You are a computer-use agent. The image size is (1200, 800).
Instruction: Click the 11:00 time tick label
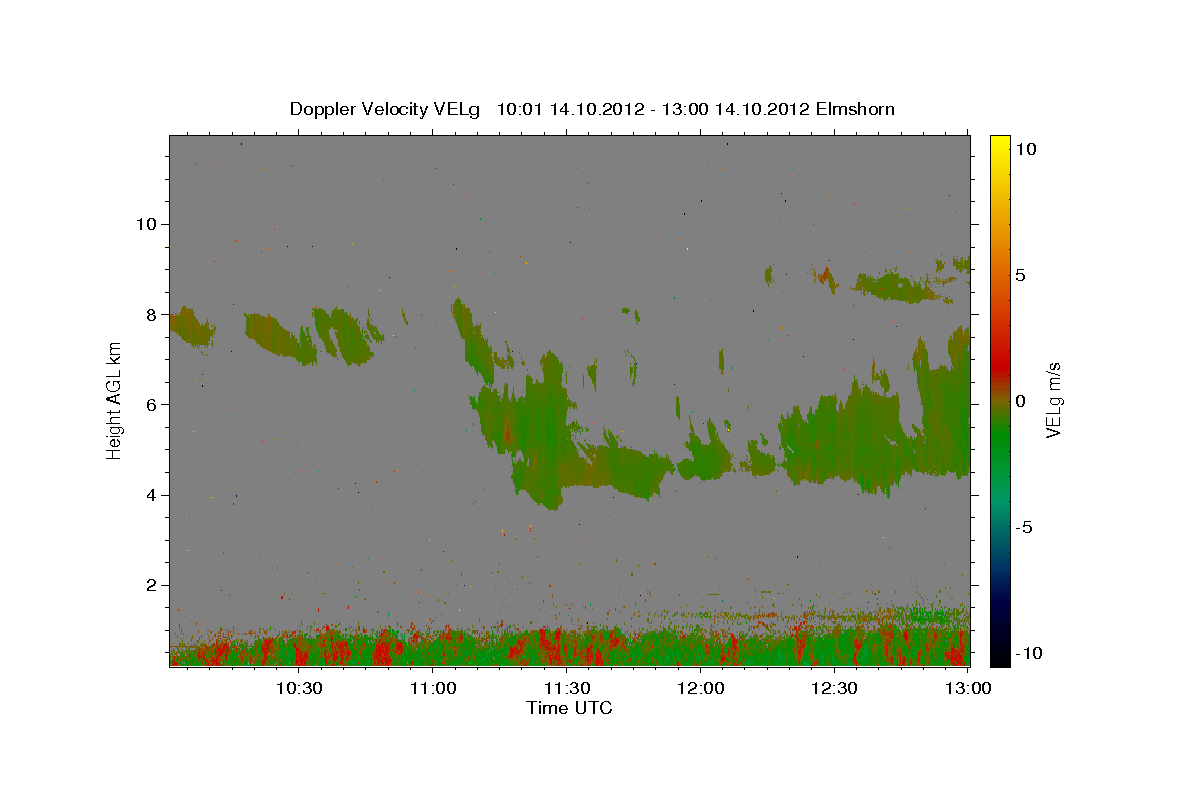point(432,688)
